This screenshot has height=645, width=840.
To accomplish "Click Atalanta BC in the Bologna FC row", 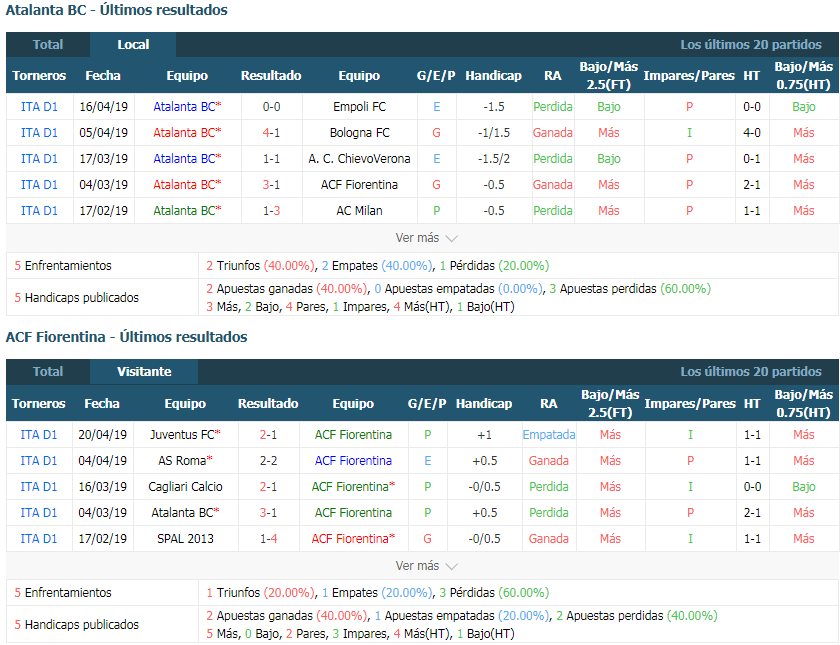I will pos(187,133).
